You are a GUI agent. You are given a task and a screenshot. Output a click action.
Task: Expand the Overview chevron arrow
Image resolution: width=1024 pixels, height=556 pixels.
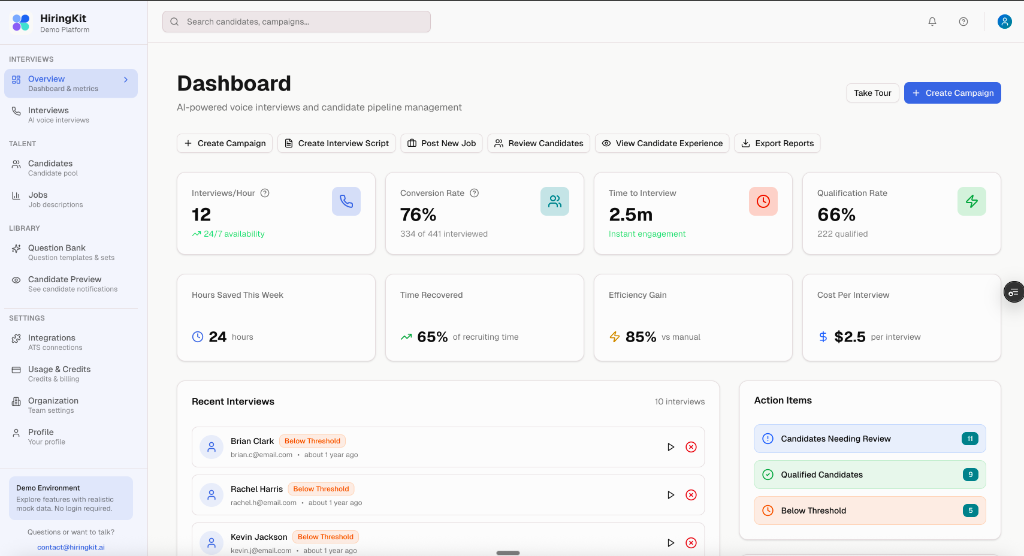(x=125, y=79)
